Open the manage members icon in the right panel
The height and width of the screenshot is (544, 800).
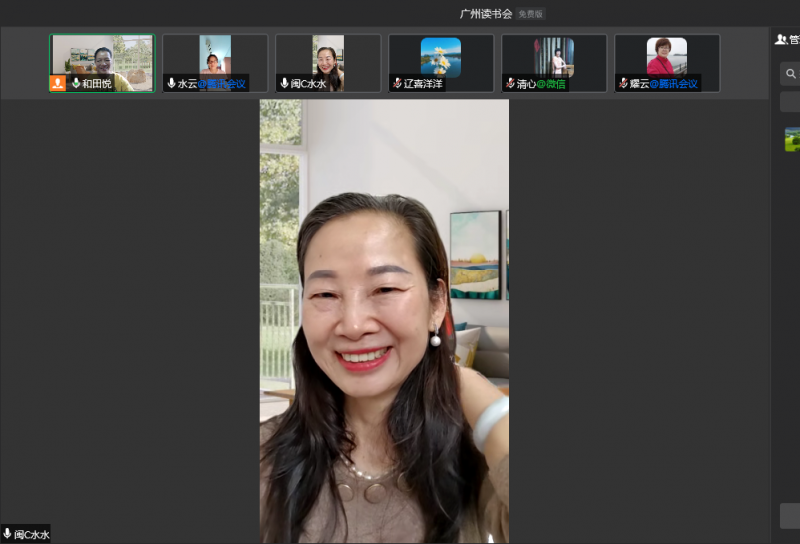(x=781, y=40)
